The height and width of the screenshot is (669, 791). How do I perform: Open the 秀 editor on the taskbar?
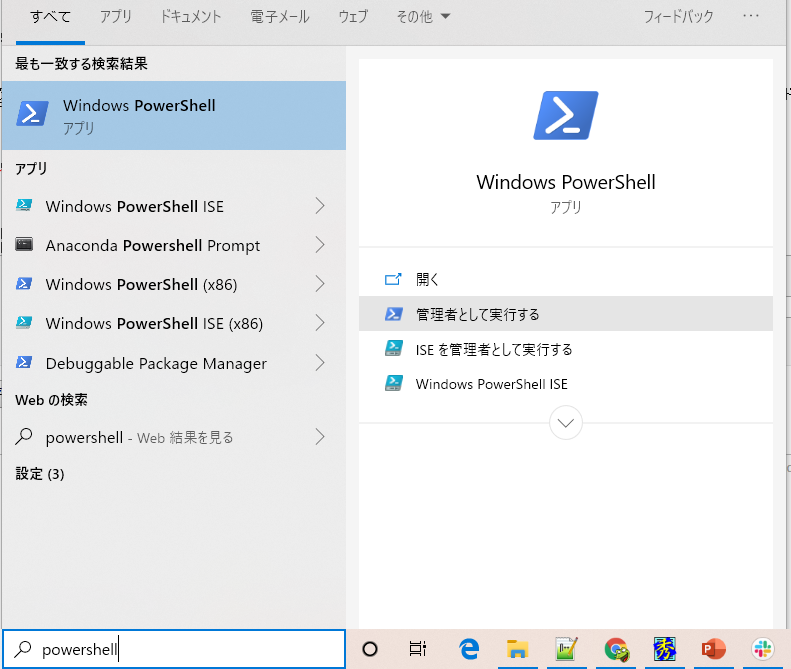click(x=664, y=649)
